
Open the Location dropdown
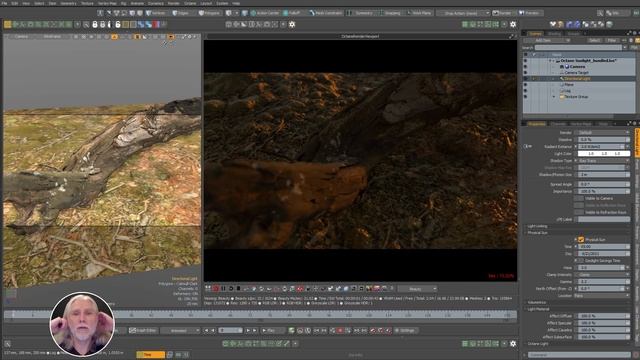click(x=601, y=296)
